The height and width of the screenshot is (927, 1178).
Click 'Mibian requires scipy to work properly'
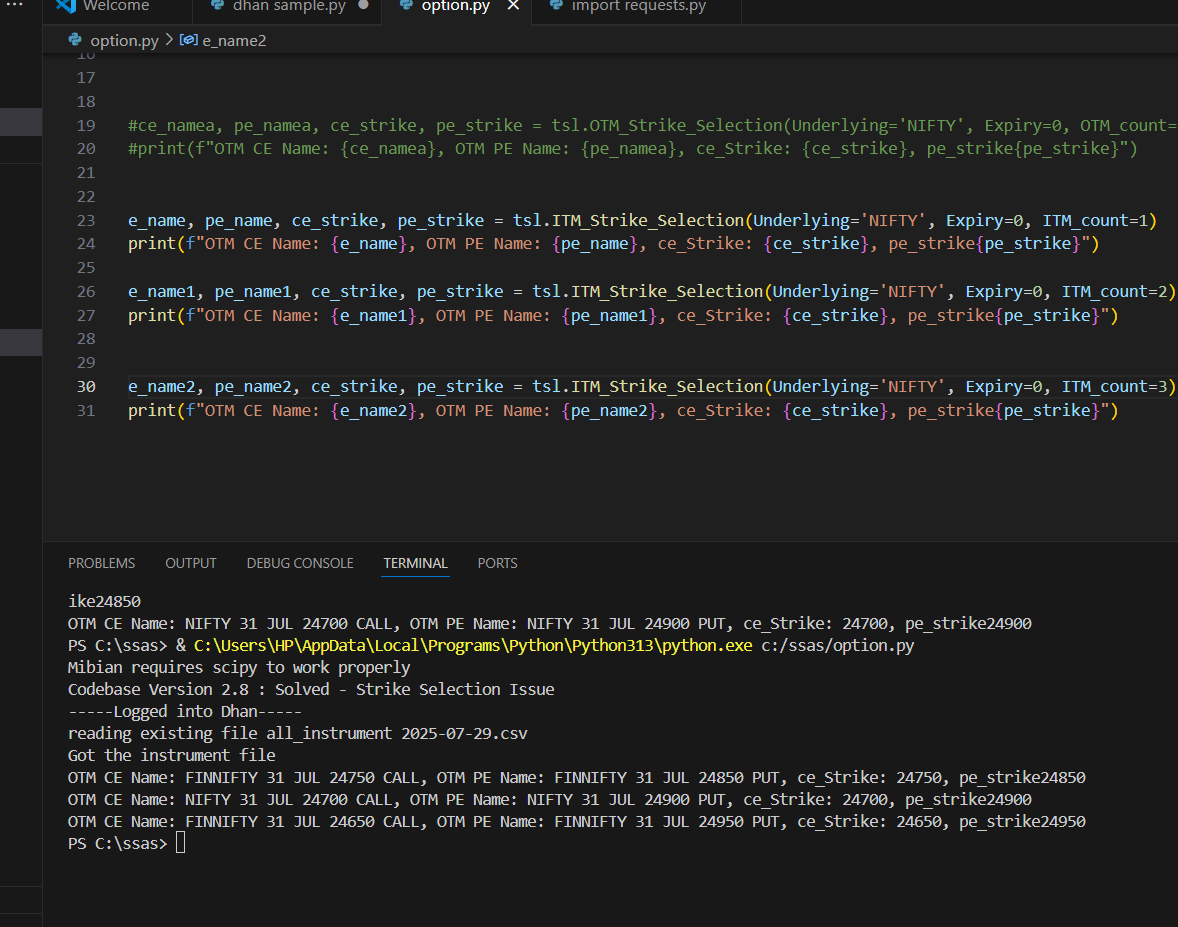point(239,668)
